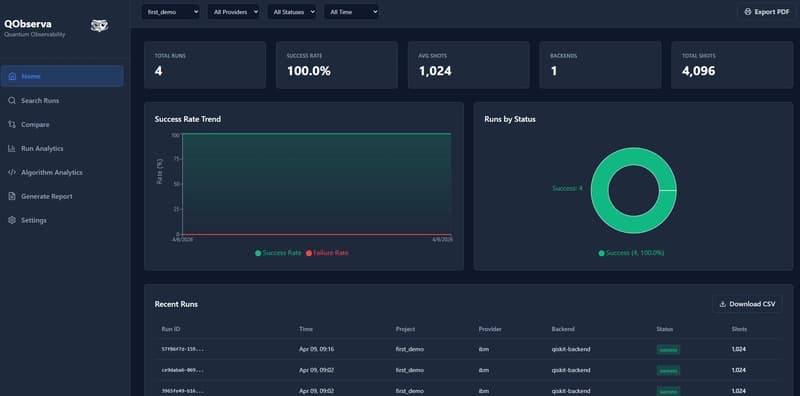Click the Run ID column header
Image resolution: width=800 pixels, height=396 pixels.
click(171, 329)
